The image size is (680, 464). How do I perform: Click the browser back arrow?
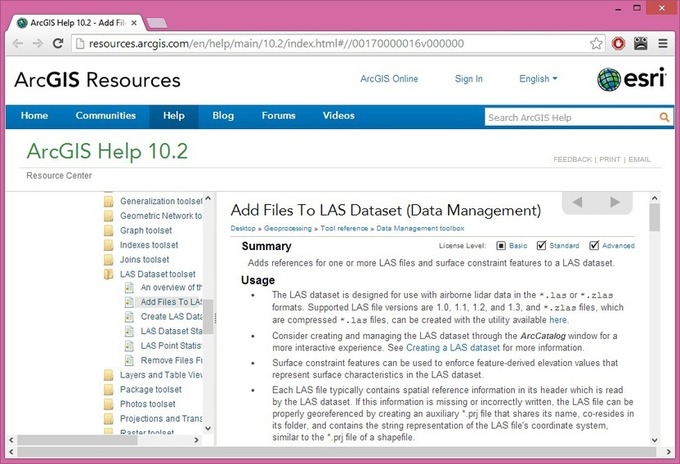pyautogui.click(x=17, y=44)
